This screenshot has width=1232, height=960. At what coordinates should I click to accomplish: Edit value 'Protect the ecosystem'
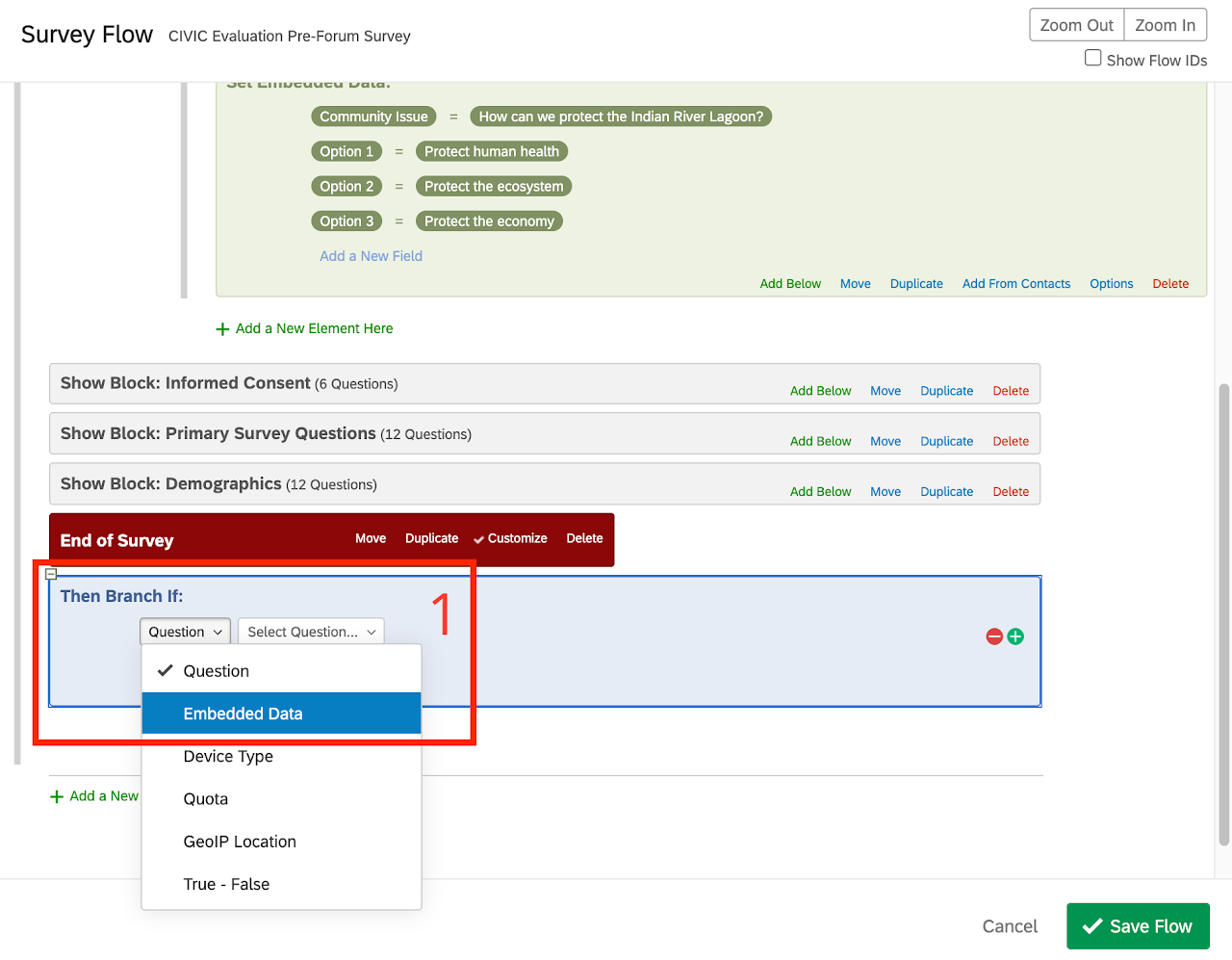coord(494,186)
